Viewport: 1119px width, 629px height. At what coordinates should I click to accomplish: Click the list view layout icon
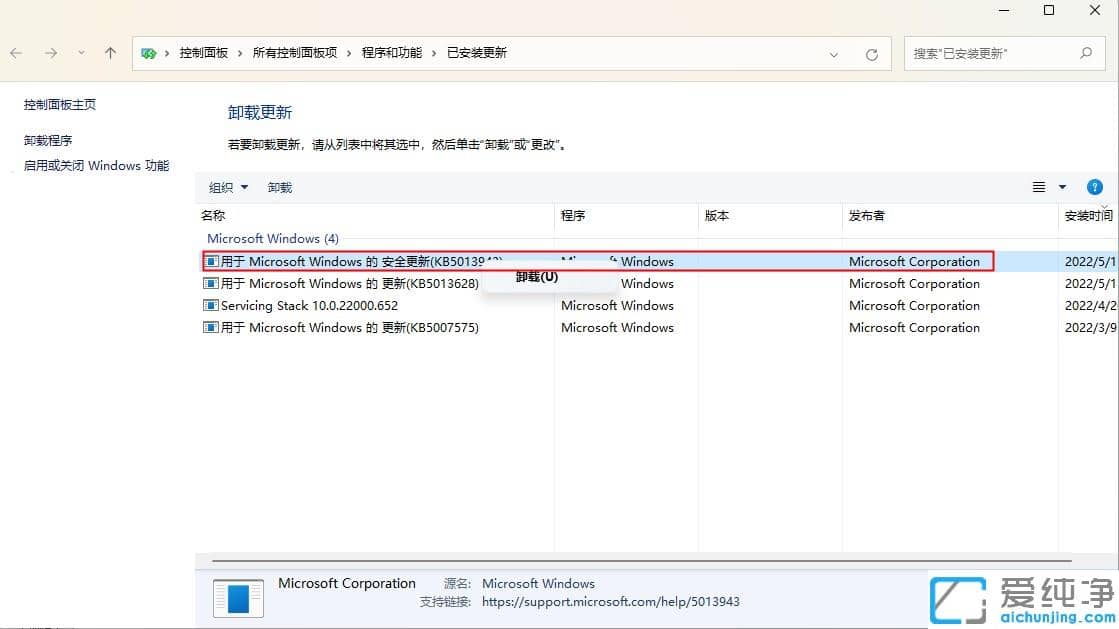click(x=1040, y=187)
